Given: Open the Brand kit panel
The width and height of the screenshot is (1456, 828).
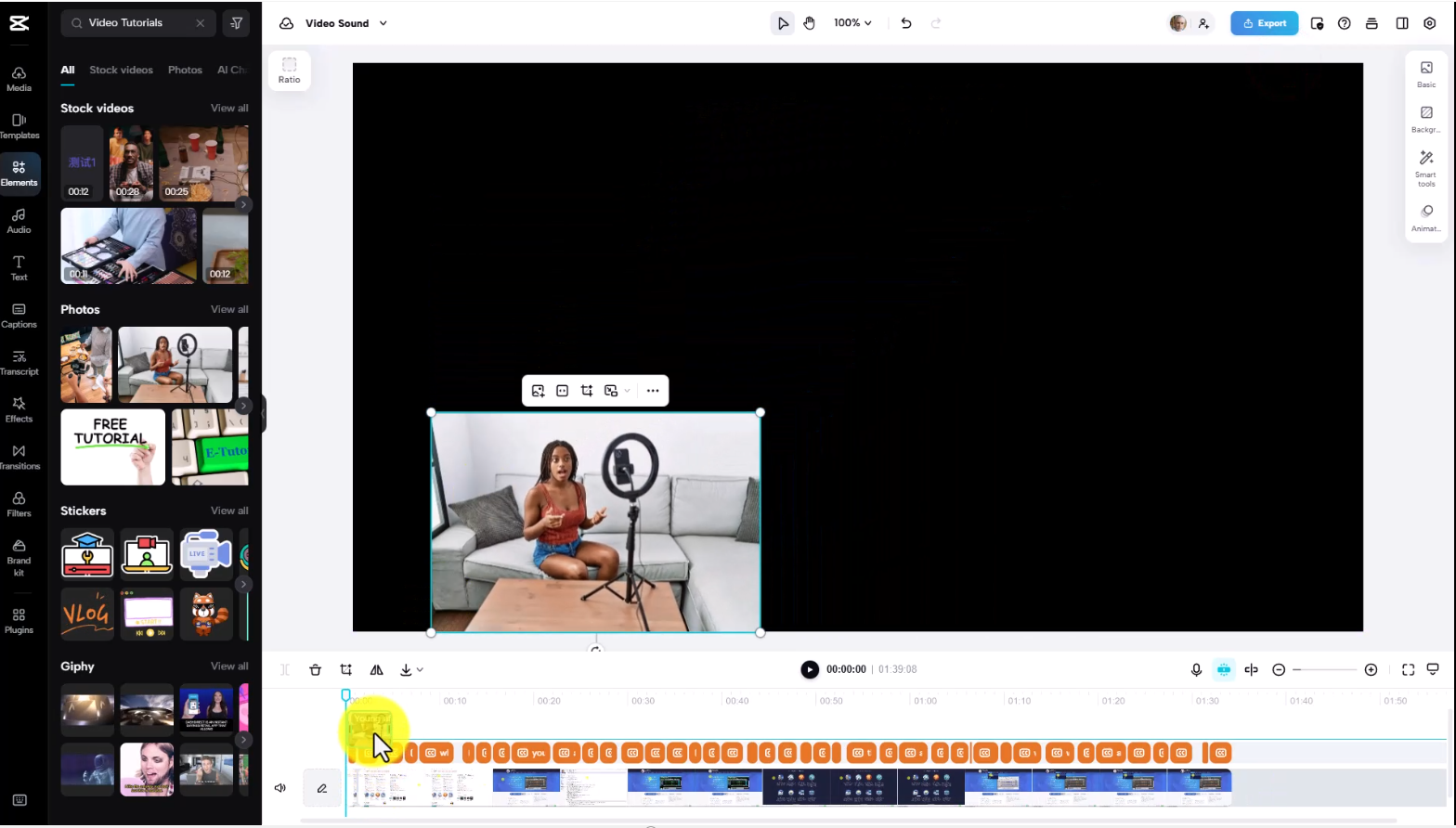Looking at the screenshot, I should pyautogui.click(x=19, y=558).
